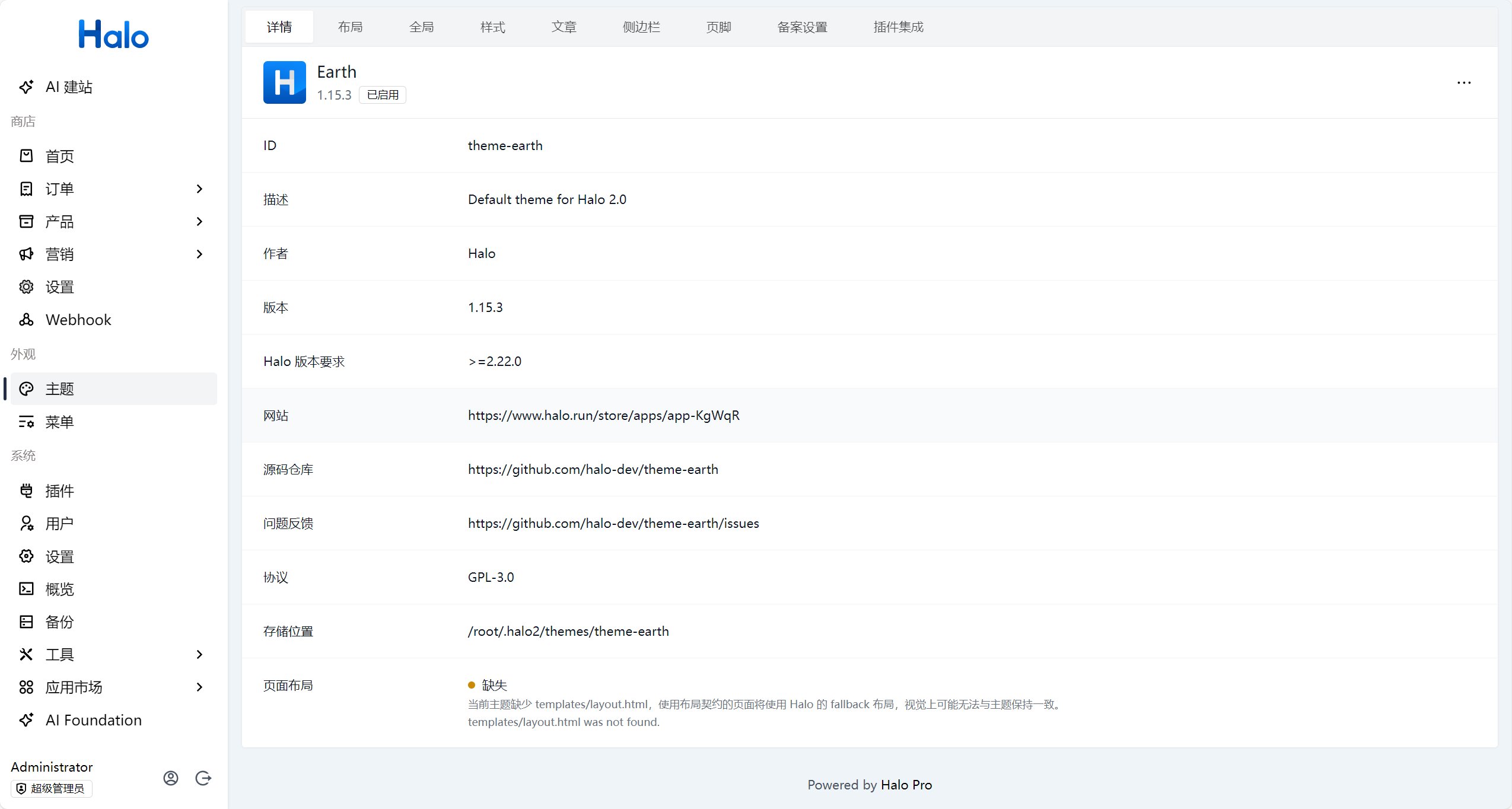Switch to the 详情 tab
The height and width of the screenshot is (809, 1512).
(279, 27)
